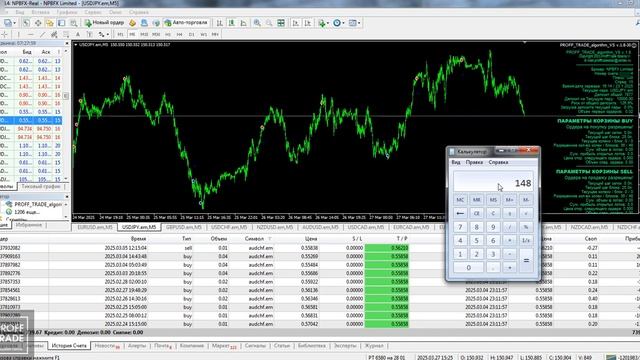The width and height of the screenshot is (640, 360).
Task: Select the line chart type icon
Action: (x=243, y=23)
